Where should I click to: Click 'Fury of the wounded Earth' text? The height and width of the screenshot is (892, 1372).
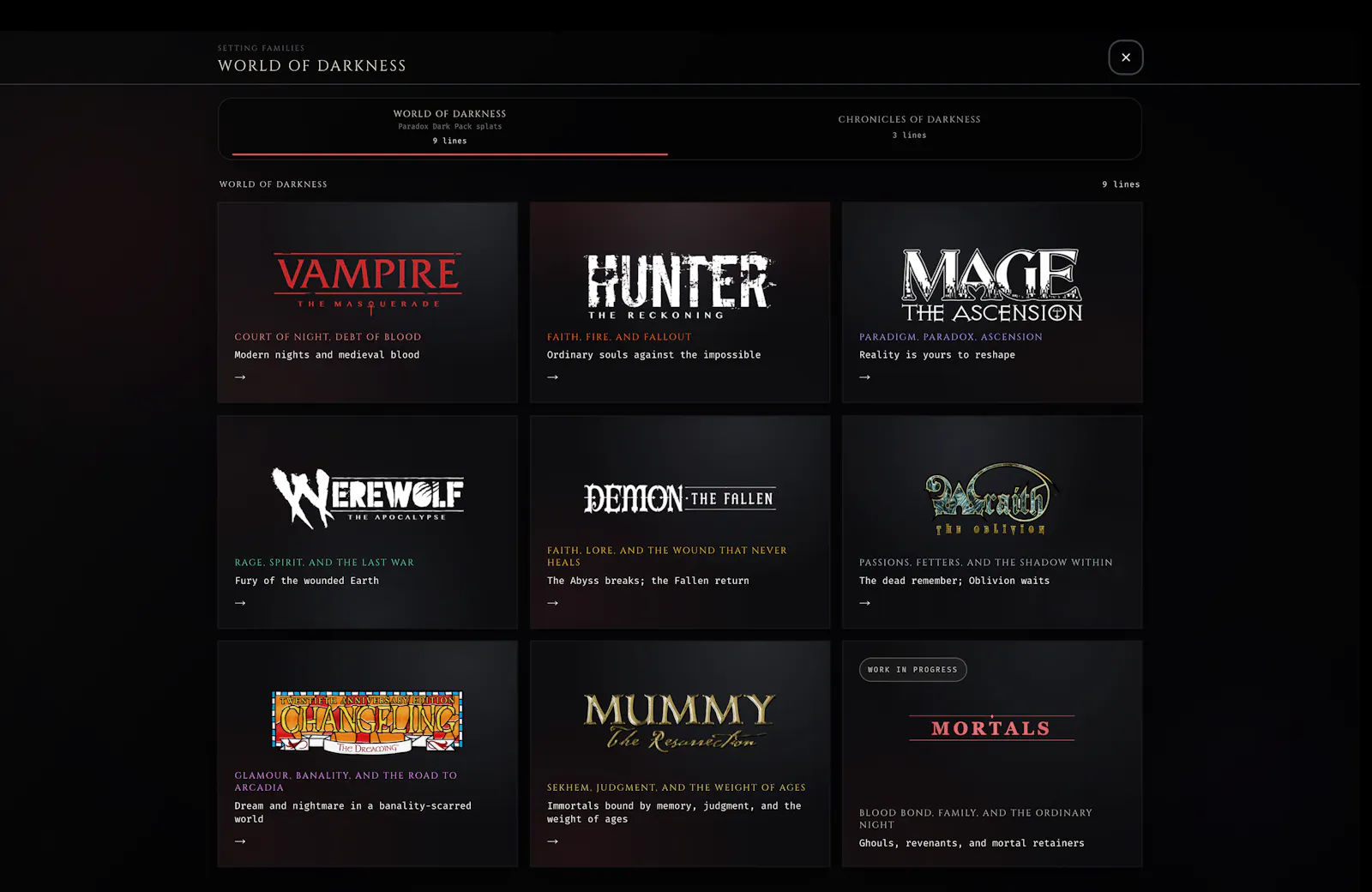(x=307, y=581)
